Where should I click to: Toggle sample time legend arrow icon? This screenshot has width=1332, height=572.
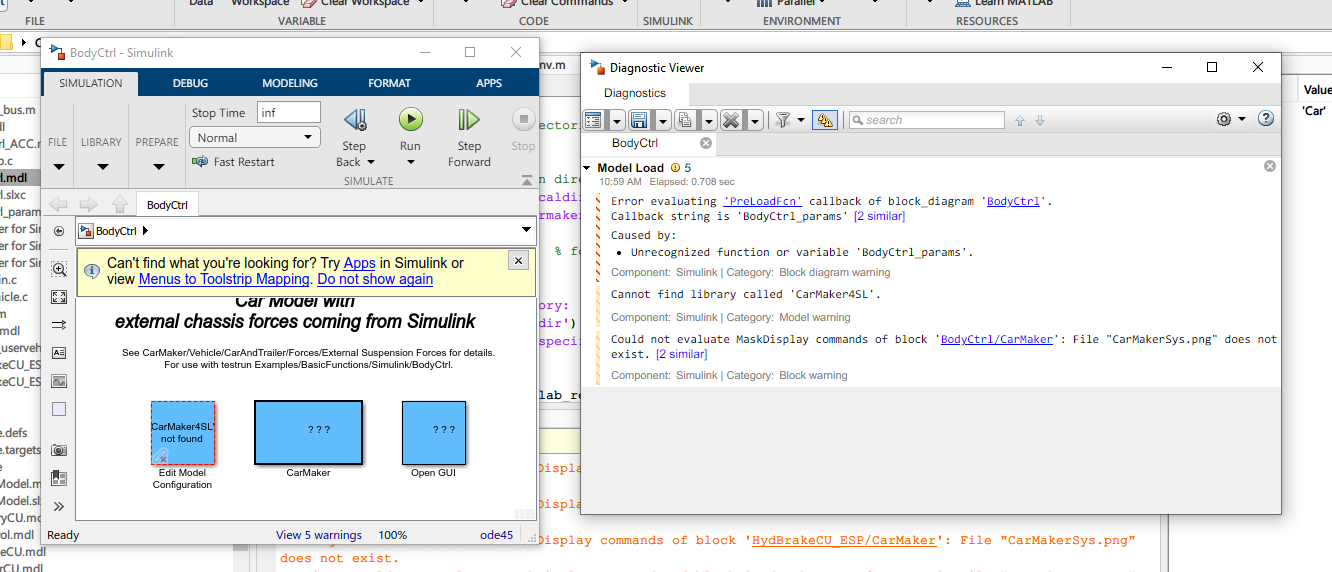pos(59,325)
